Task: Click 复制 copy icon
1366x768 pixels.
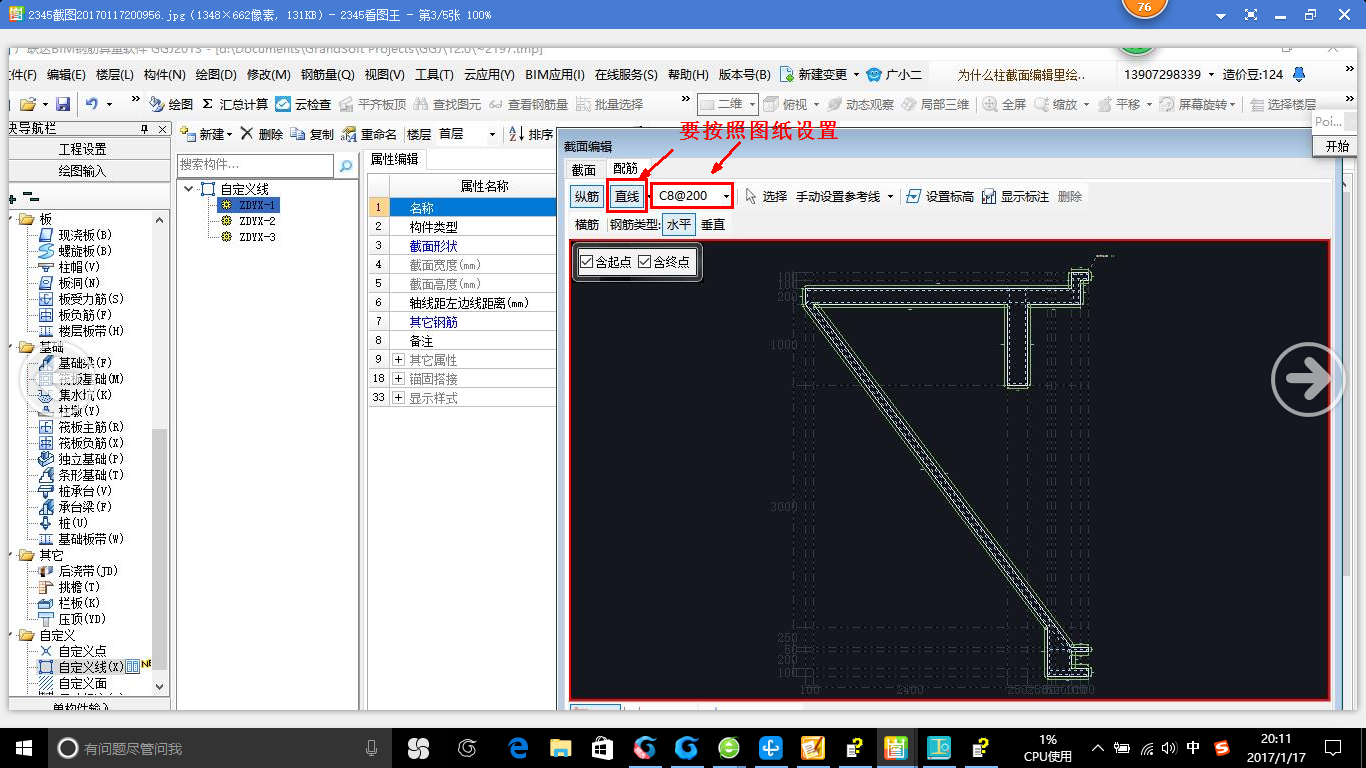Action: coord(297,134)
